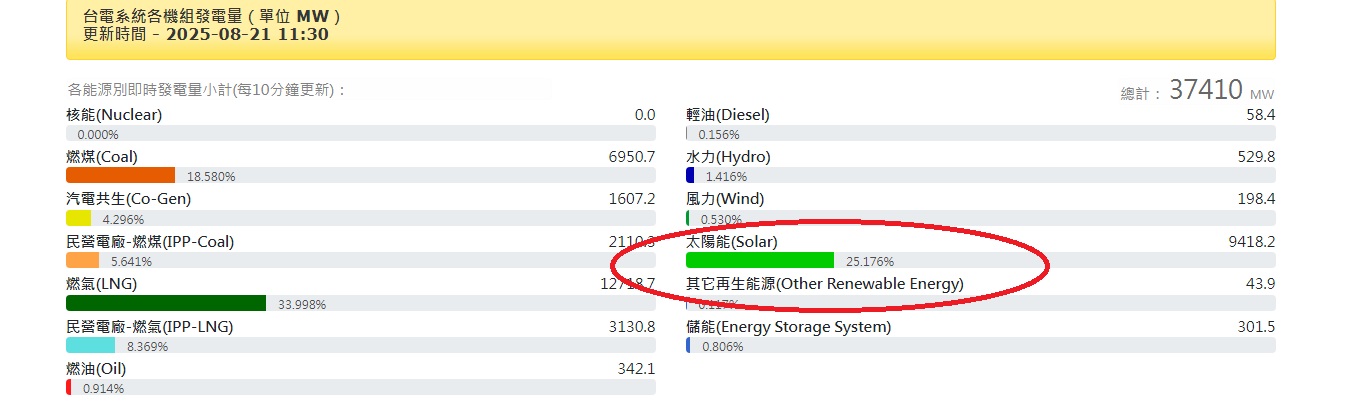Click the blue Hydro bar

690,175
